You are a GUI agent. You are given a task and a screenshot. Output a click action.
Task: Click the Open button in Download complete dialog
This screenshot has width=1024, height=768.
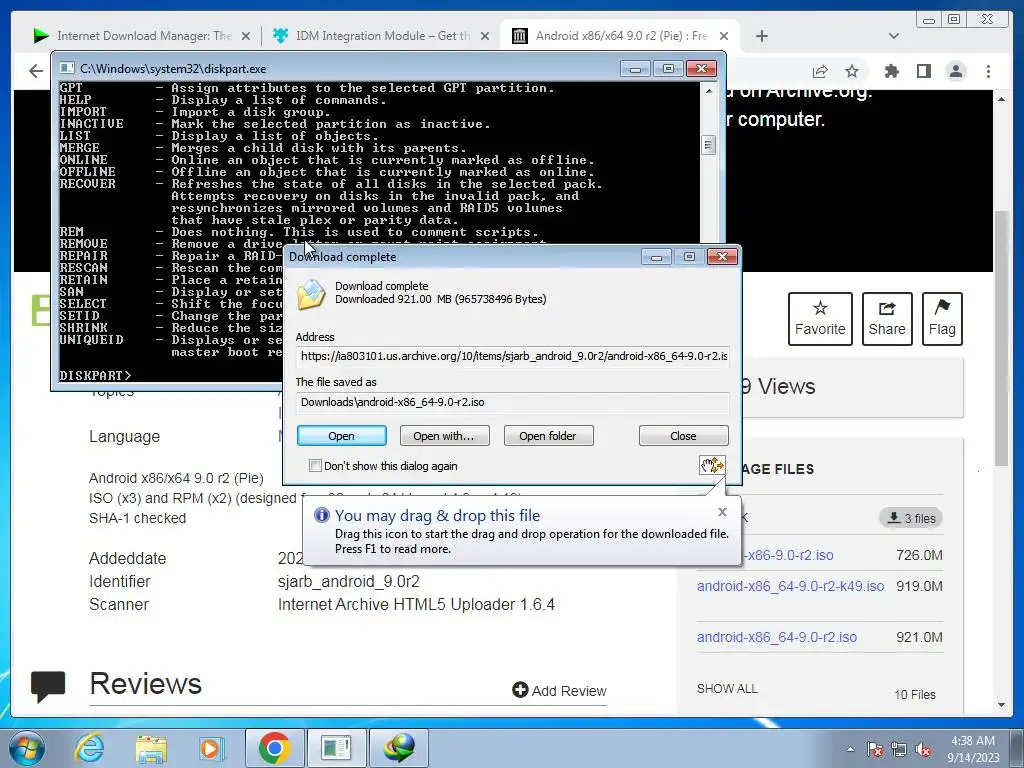[x=342, y=436]
